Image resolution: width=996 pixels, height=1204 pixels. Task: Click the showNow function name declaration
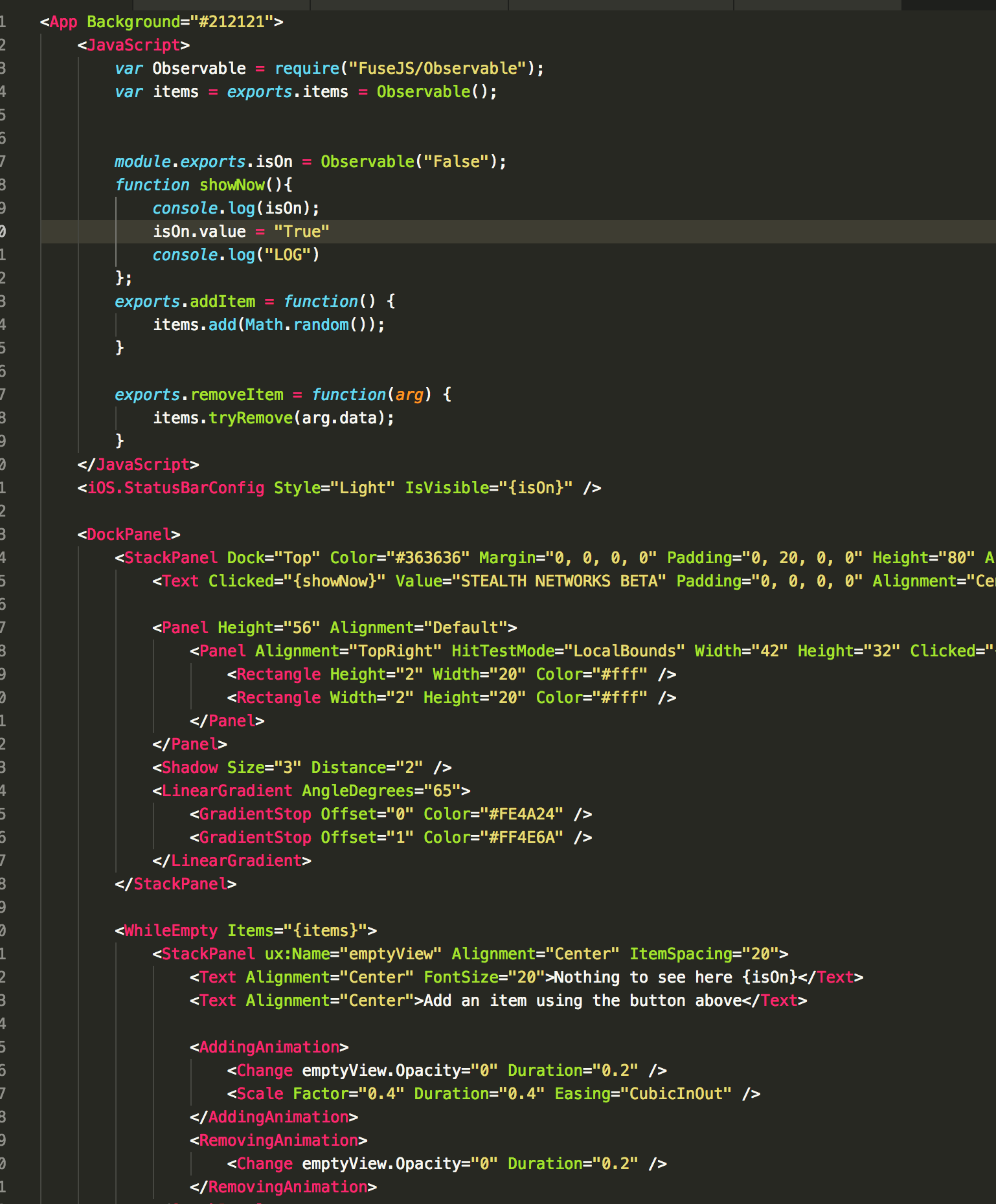click(x=232, y=185)
